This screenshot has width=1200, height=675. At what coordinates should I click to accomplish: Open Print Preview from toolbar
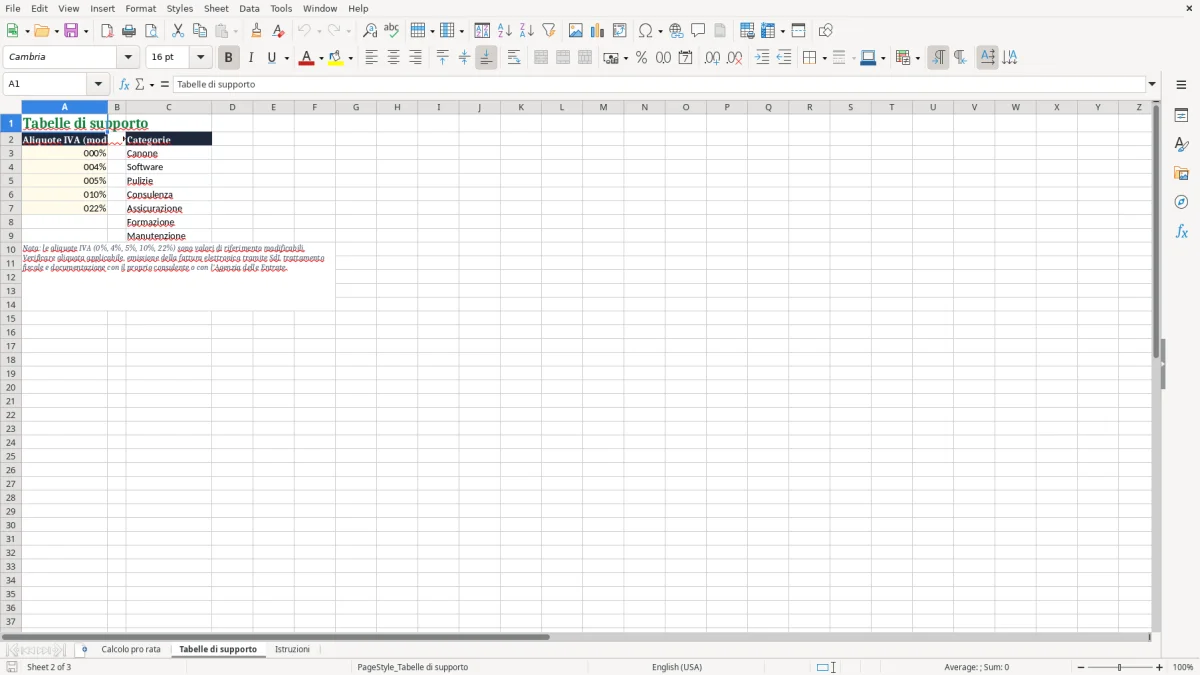coord(151,31)
